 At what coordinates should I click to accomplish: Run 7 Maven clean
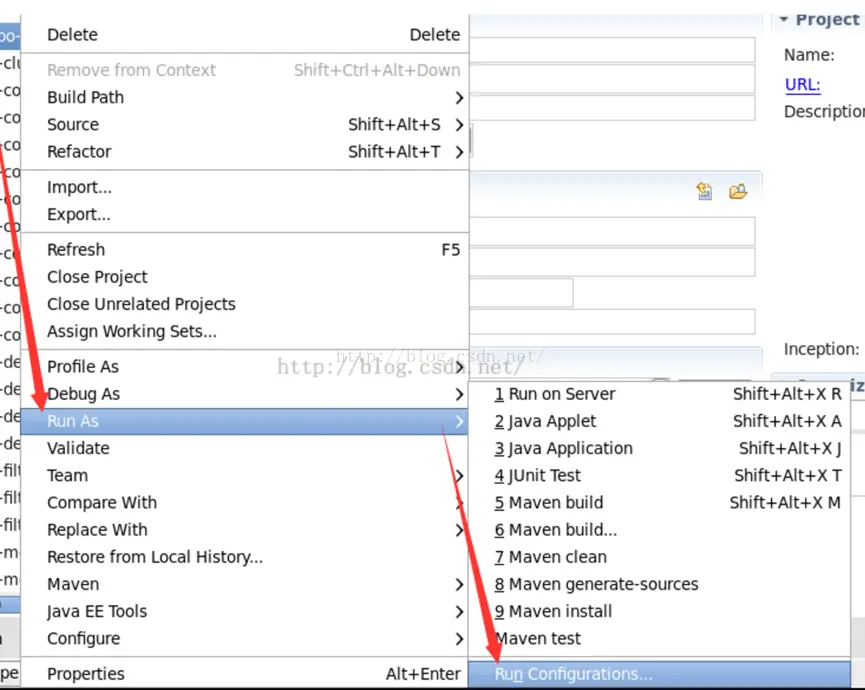coord(659,557)
